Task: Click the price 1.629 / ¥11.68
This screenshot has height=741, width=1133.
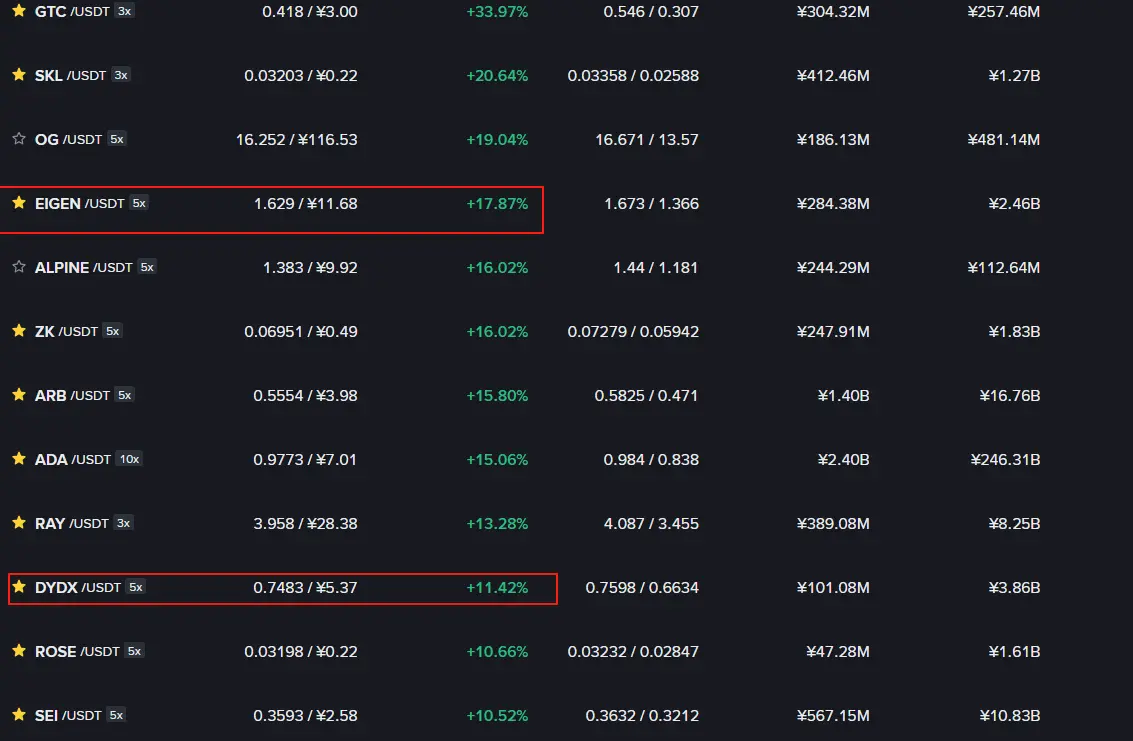Action: (x=306, y=204)
